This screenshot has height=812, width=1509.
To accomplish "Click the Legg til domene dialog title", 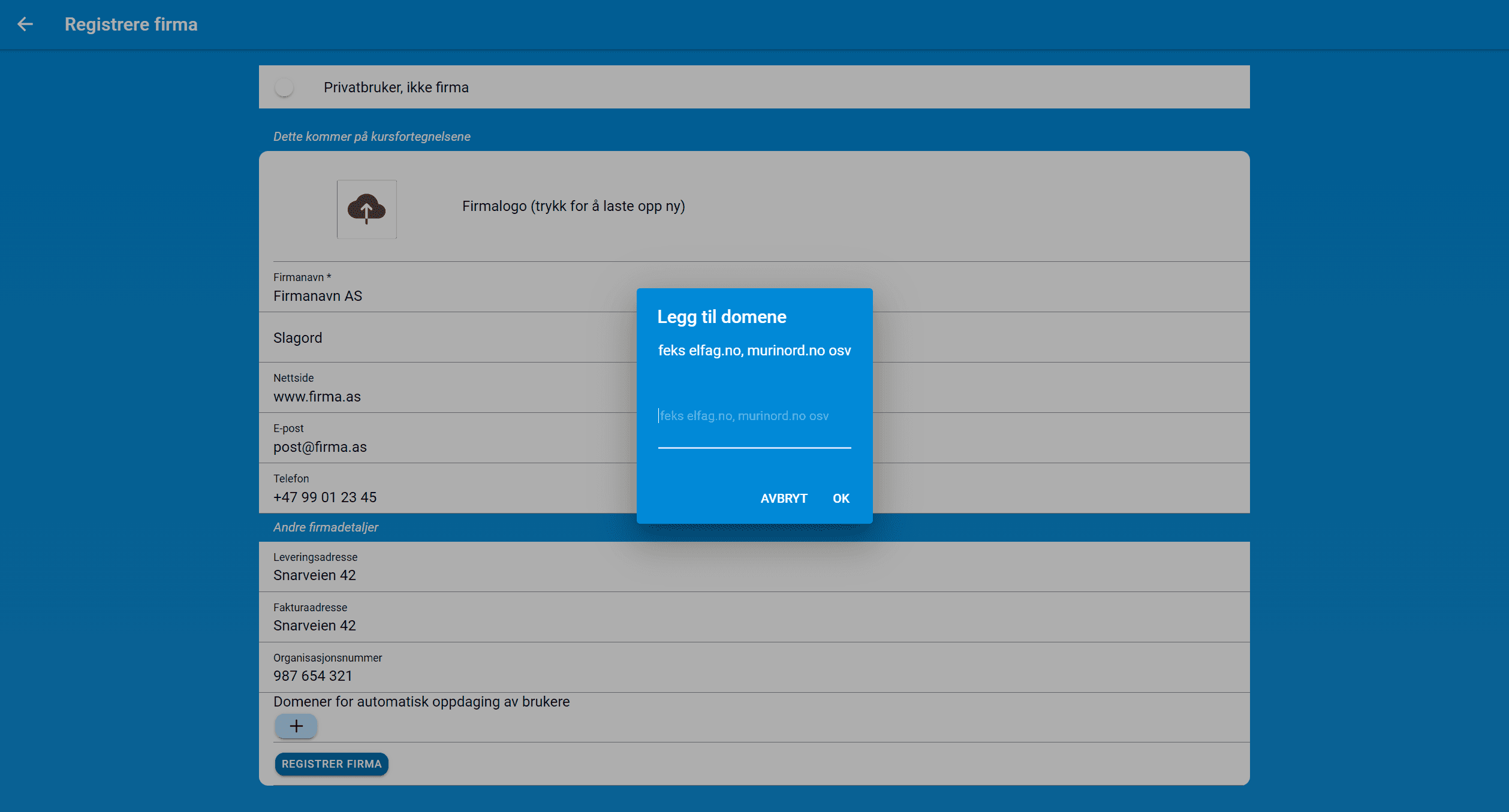I will click(x=722, y=317).
